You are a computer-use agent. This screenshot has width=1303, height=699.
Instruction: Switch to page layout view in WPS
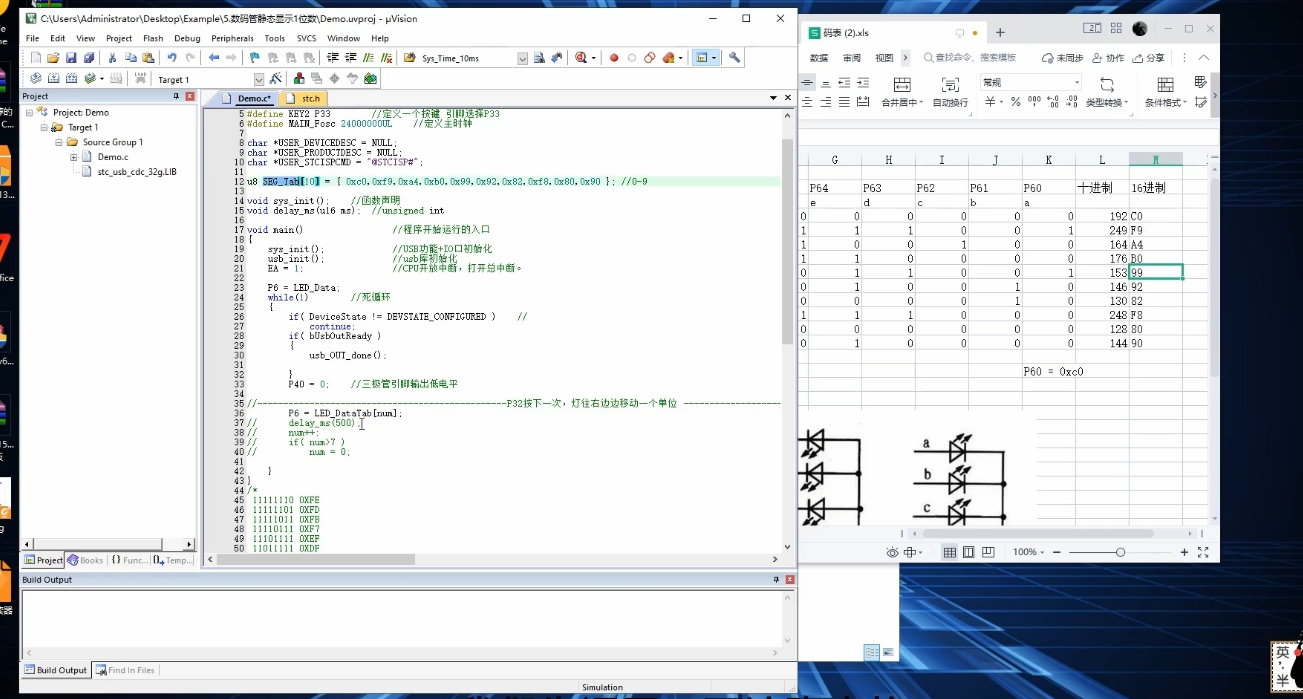[969, 552]
